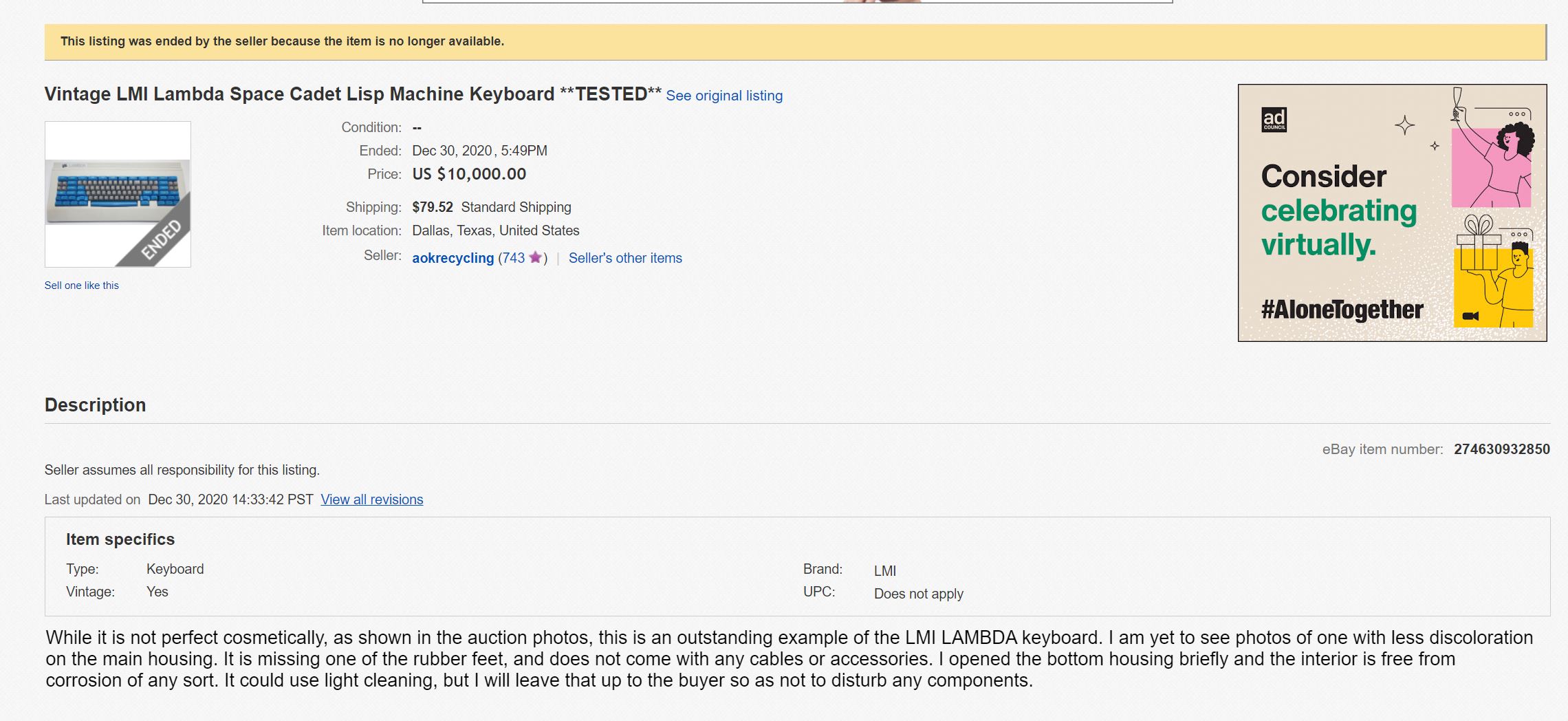View the Seller's other items
The width and height of the screenshot is (1568, 721).
624,258
